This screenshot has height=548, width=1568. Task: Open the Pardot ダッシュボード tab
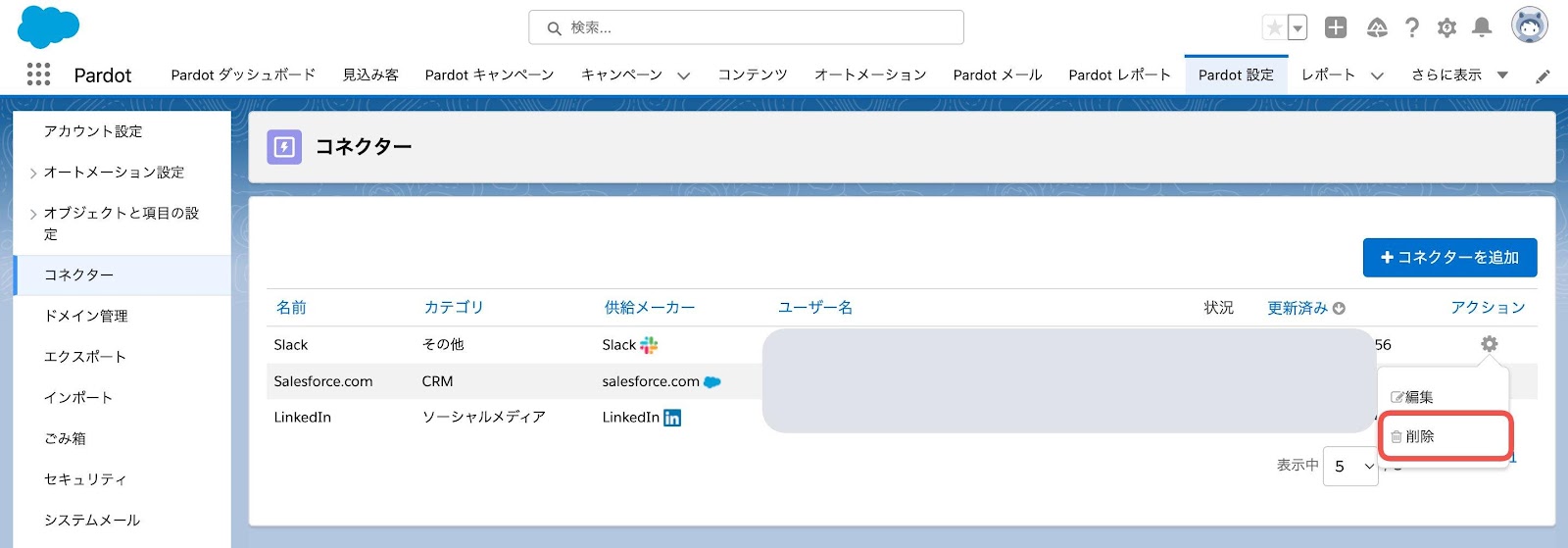coord(243,75)
